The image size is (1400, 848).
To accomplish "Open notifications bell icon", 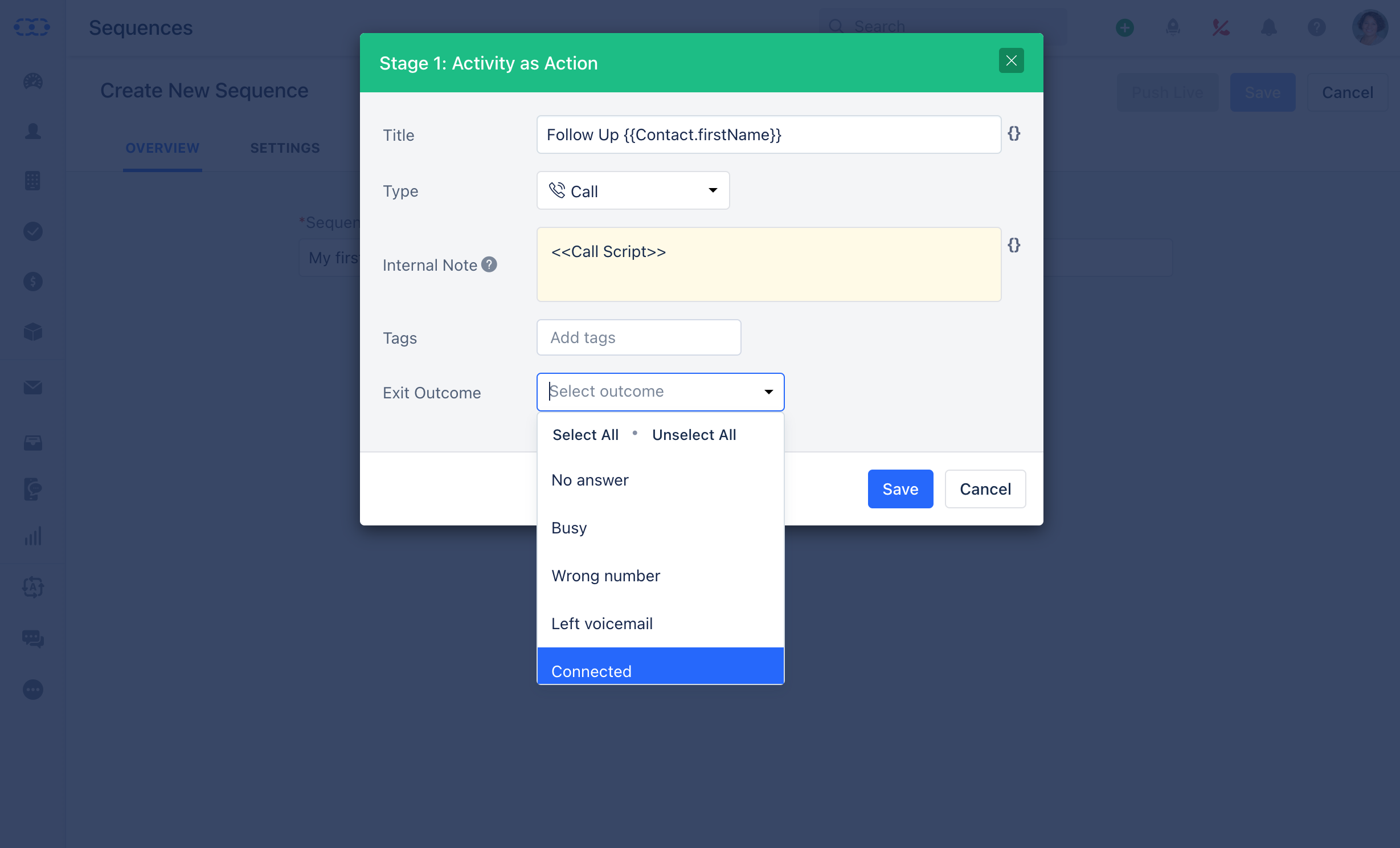I will [1268, 27].
